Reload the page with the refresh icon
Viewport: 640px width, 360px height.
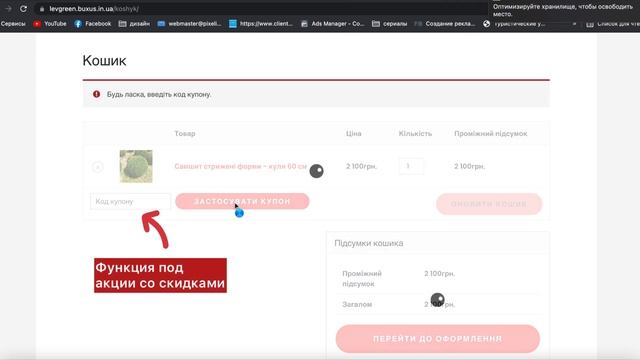click(x=23, y=9)
